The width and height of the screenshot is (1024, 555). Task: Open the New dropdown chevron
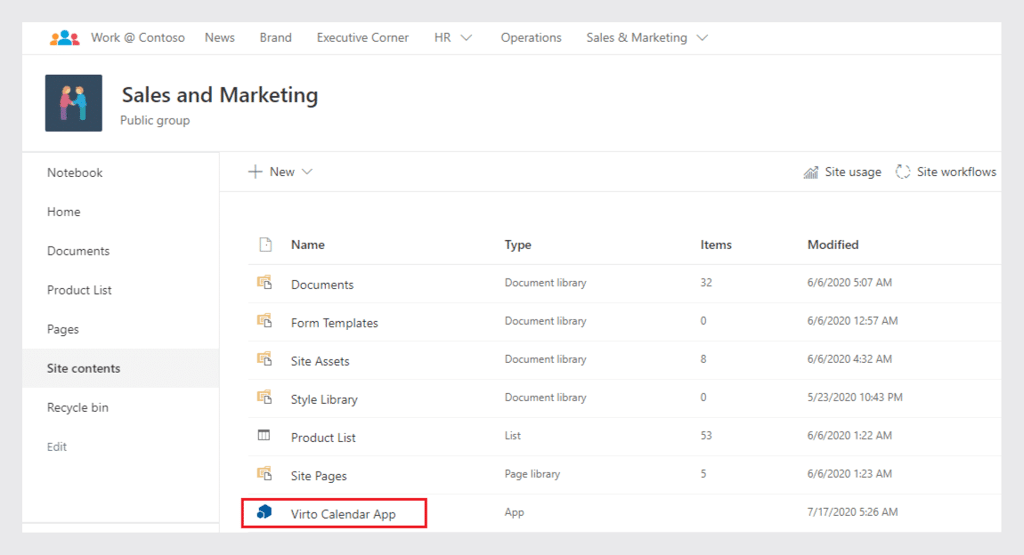(x=307, y=172)
